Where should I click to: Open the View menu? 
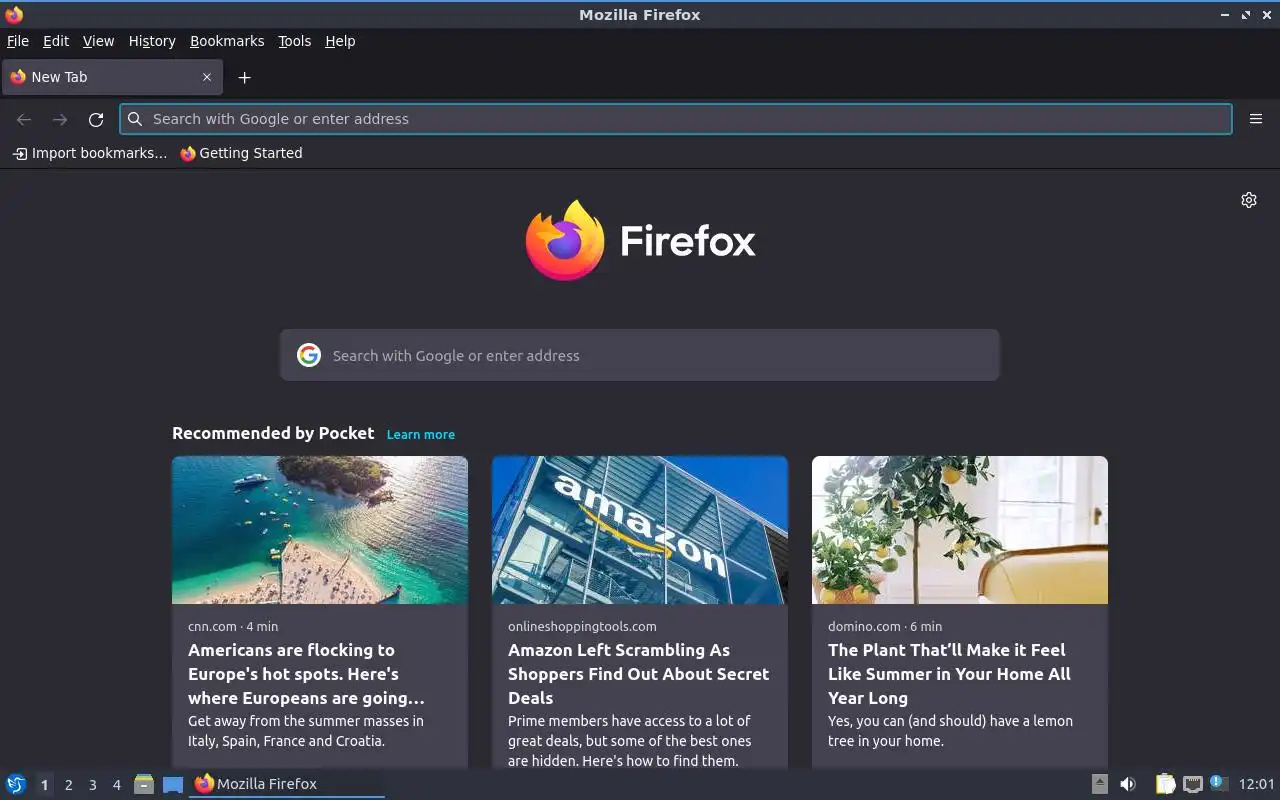coord(98,41)
